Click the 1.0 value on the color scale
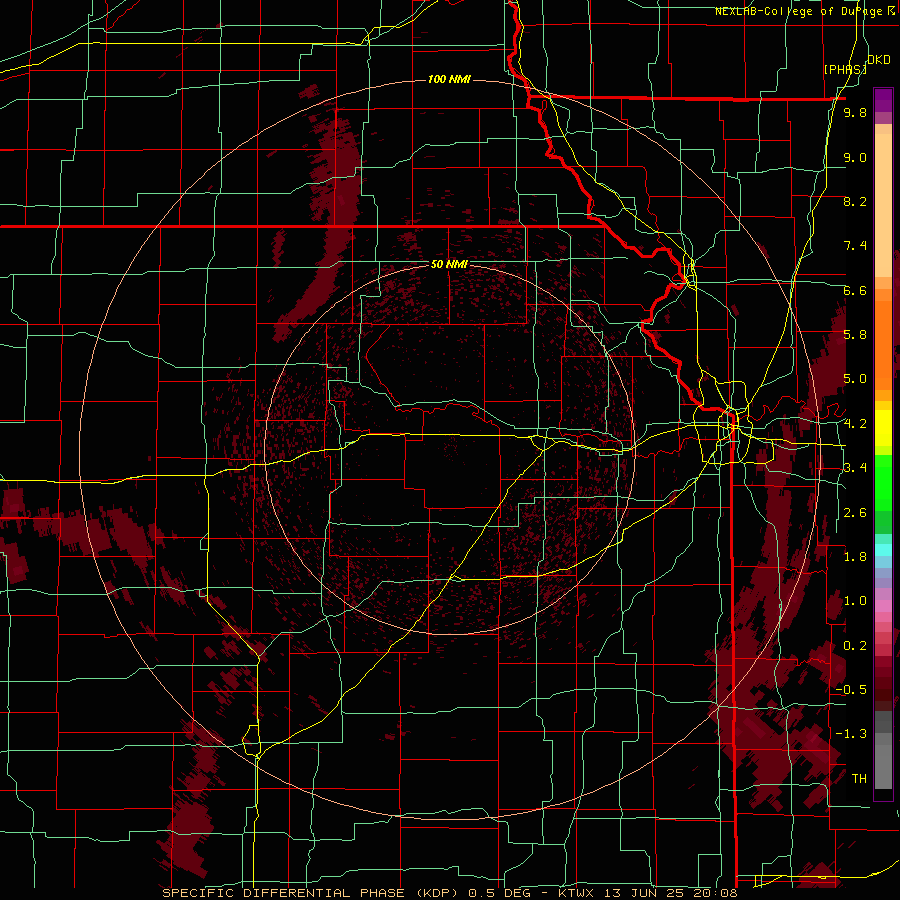900x900 pixels. pyautogui.click(x=855, y=601)
